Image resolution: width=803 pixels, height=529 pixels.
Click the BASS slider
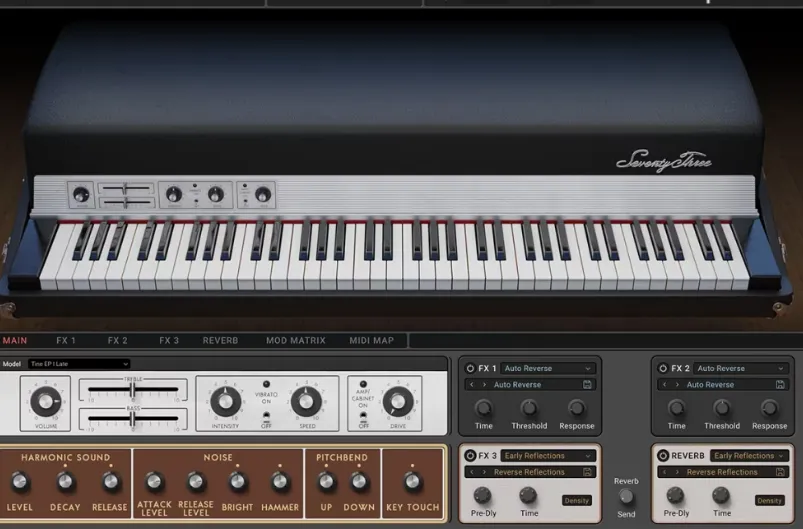[133, 419]
